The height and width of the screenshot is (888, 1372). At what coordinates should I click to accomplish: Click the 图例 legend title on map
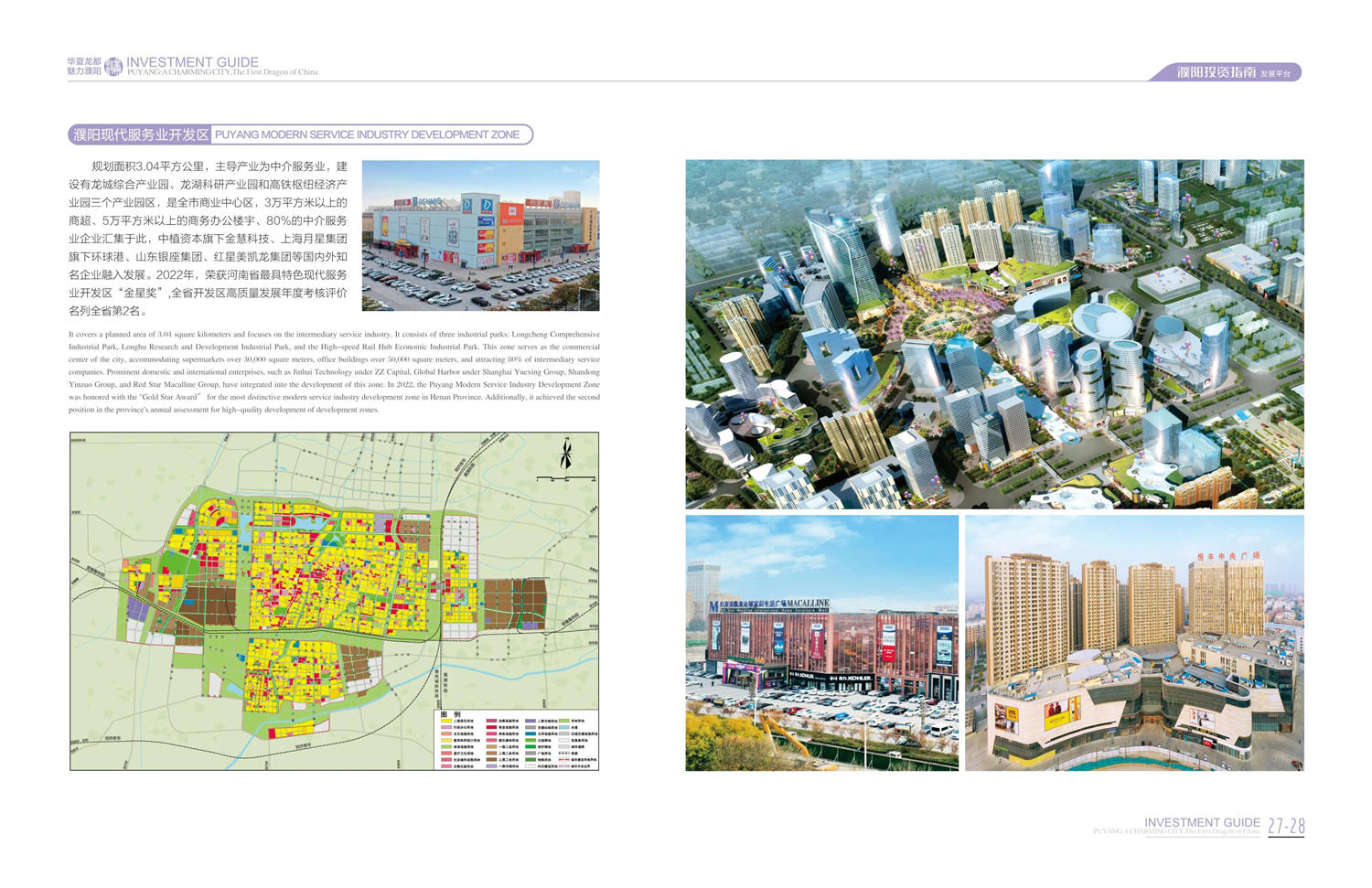451,713
